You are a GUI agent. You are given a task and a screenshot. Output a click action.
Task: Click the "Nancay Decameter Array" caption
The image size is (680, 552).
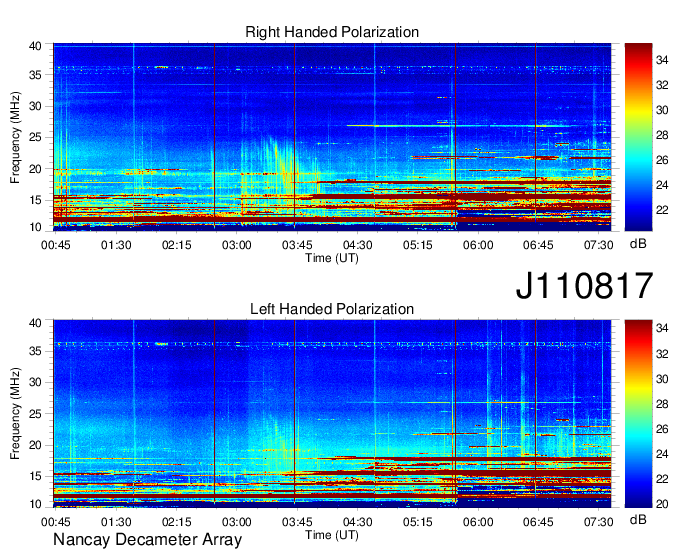pos(147,540)
